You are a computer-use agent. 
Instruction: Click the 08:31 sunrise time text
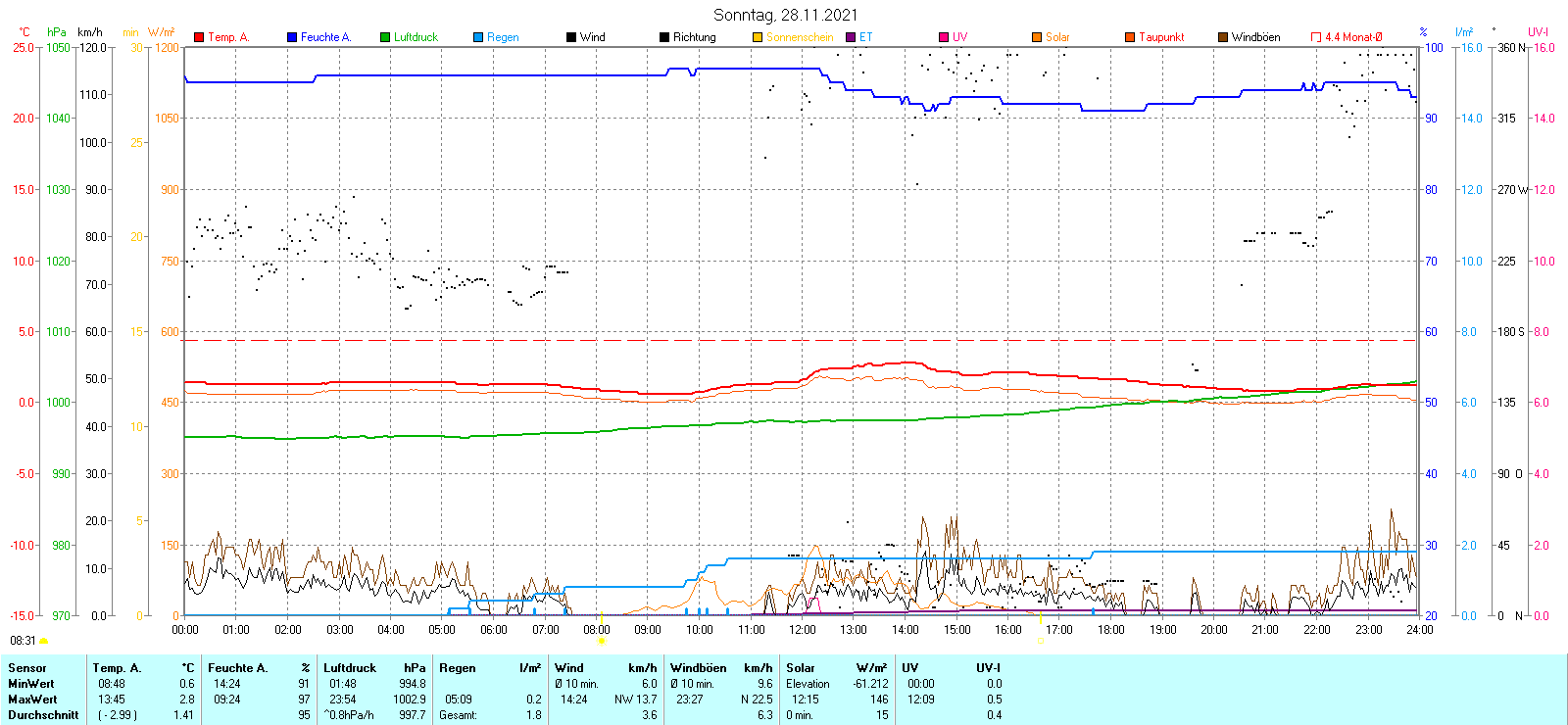(23, 641)
